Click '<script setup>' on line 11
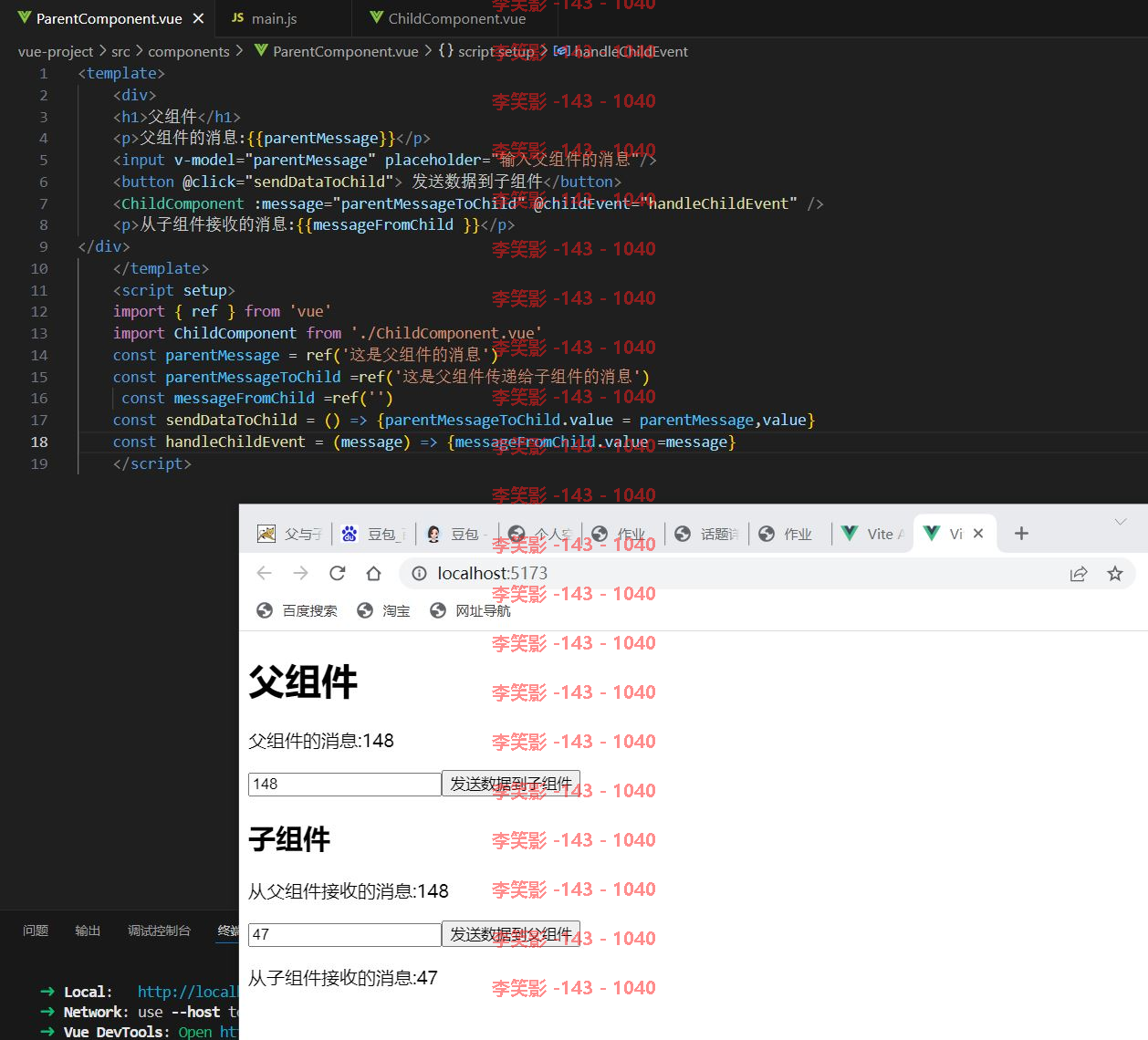 click(x=173, y=290)
